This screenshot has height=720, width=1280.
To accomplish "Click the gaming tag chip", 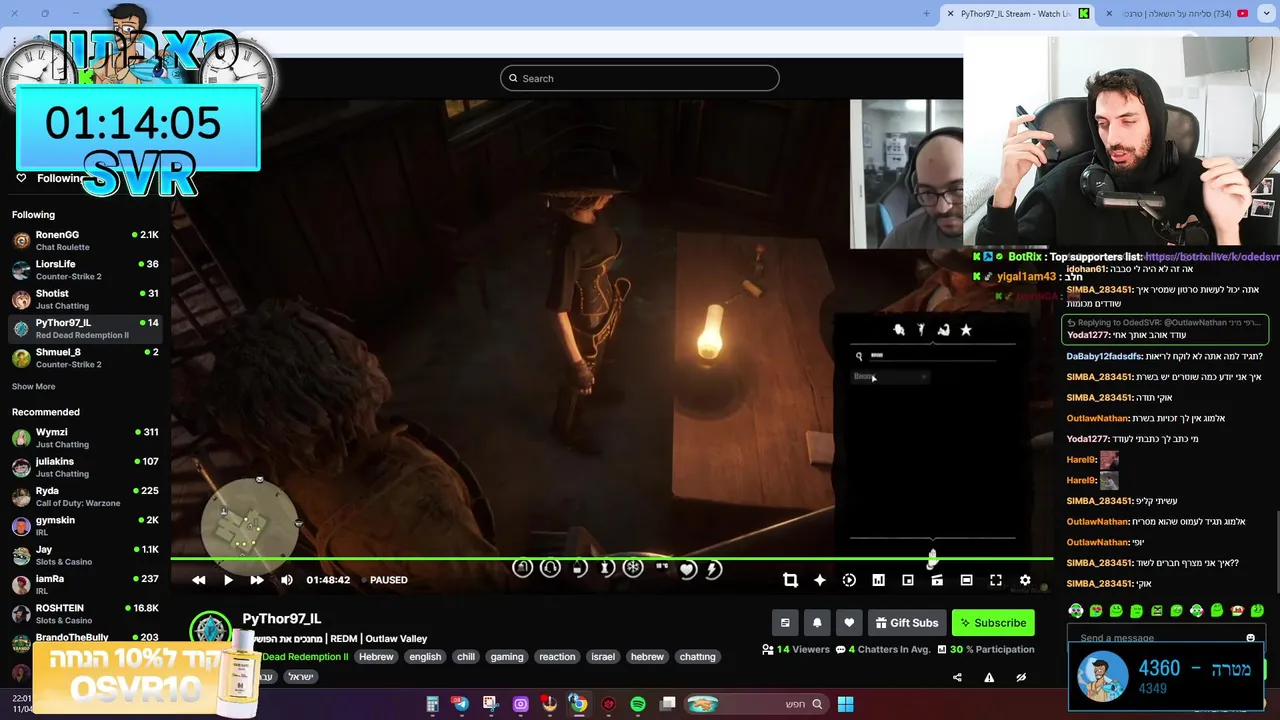I will click(507, 657).
